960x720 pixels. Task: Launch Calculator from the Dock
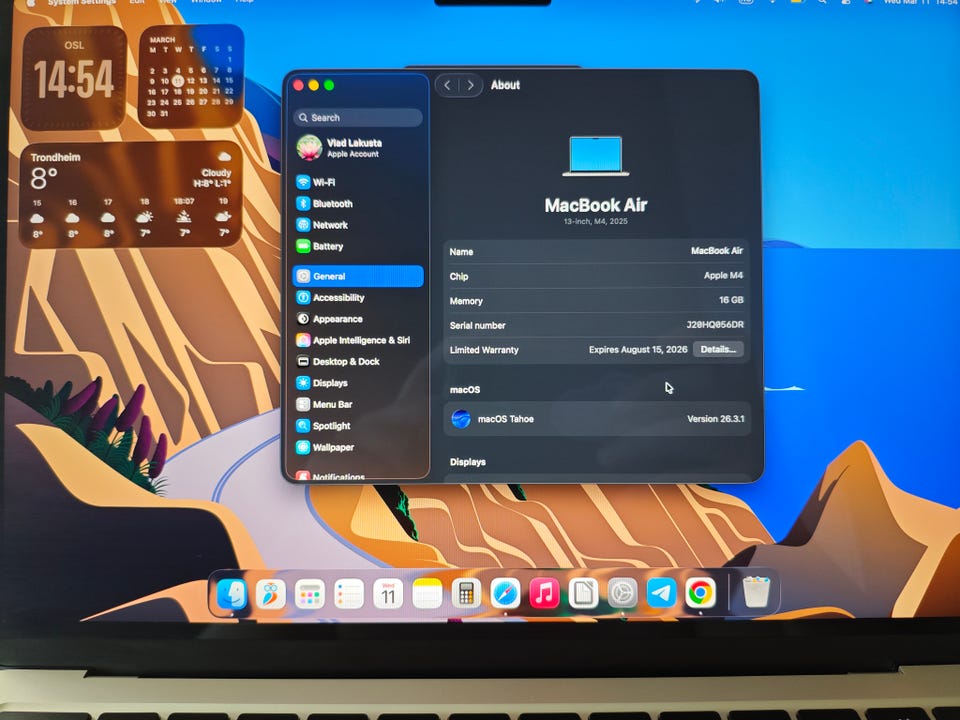(467, 593)
